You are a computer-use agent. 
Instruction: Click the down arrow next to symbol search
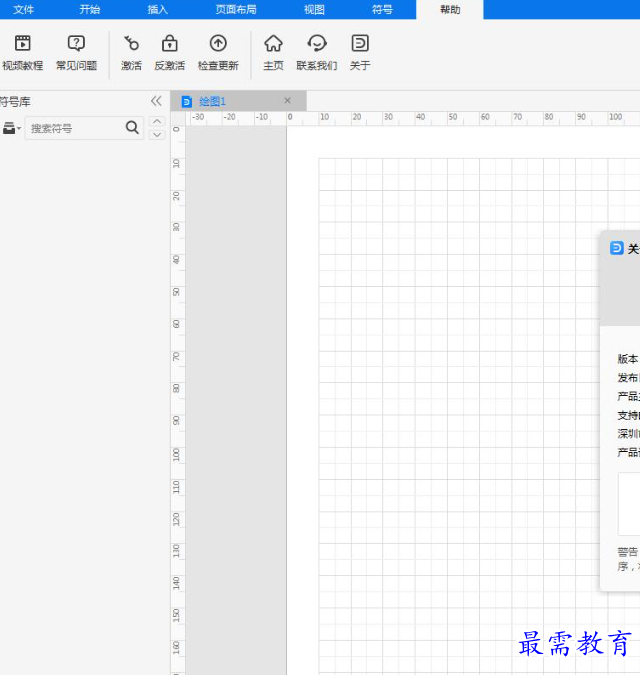[x=157, y=134]
